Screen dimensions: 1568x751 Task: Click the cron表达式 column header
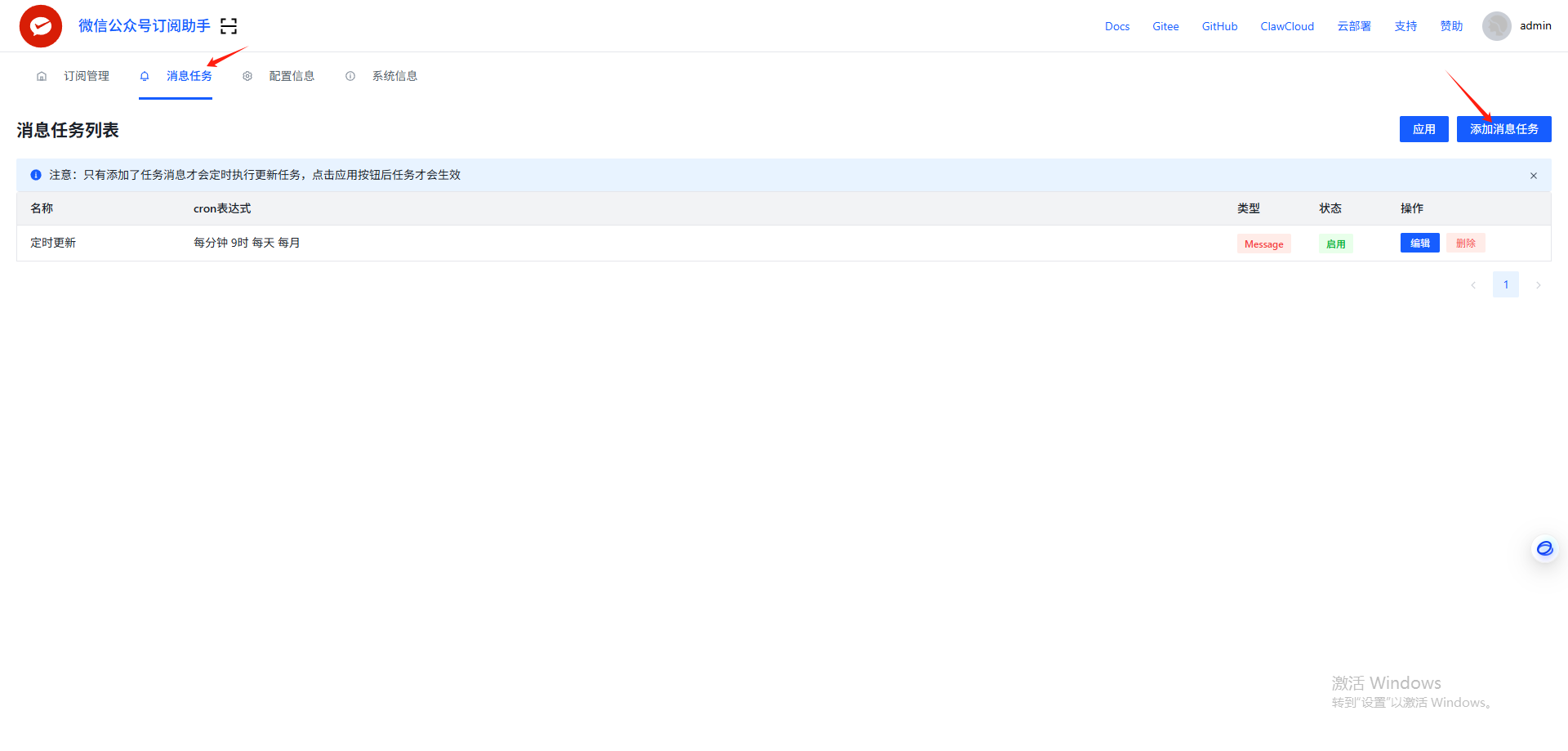pyautogui.click(x=222, y=208)
